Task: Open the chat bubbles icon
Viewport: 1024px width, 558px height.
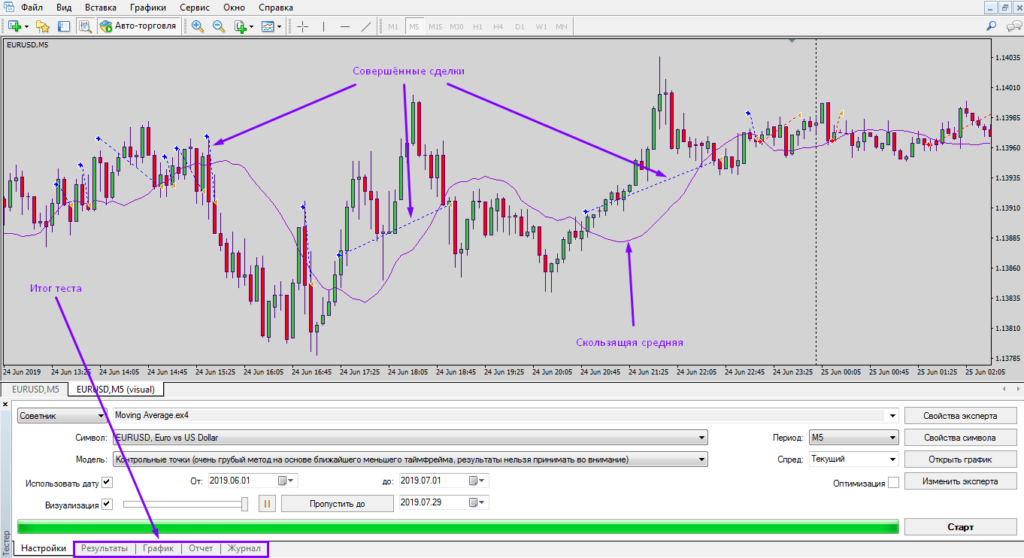Action: (1014, 26)
